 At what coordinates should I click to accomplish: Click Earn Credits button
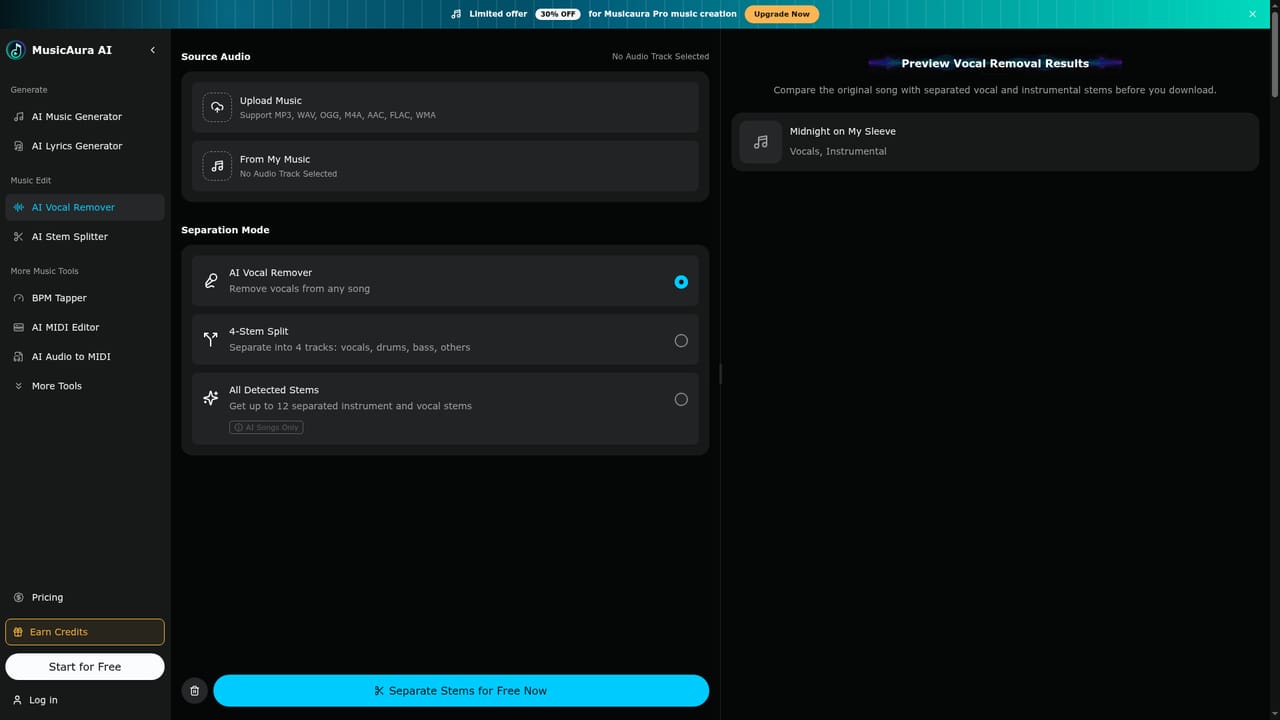tap(85, 632)
